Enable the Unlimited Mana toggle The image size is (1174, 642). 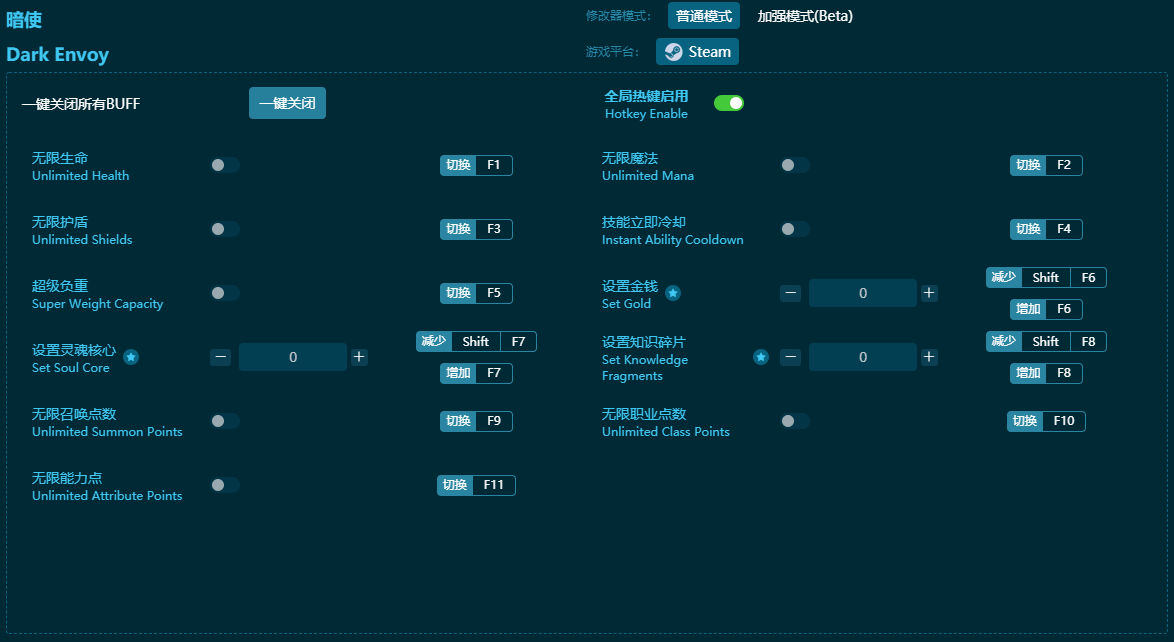[x=795, y=165]
